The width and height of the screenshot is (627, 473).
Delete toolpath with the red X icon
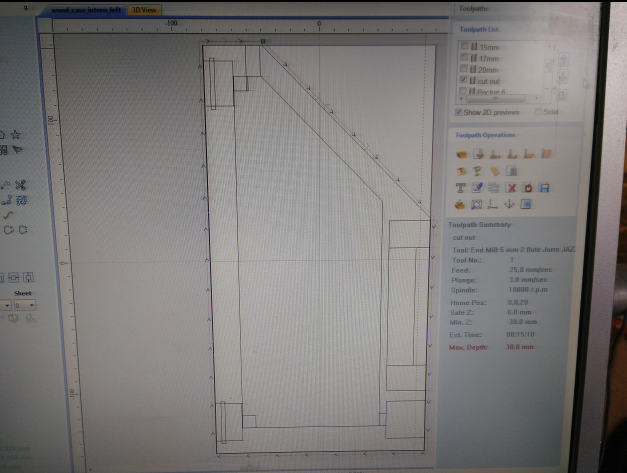point(511,188)
